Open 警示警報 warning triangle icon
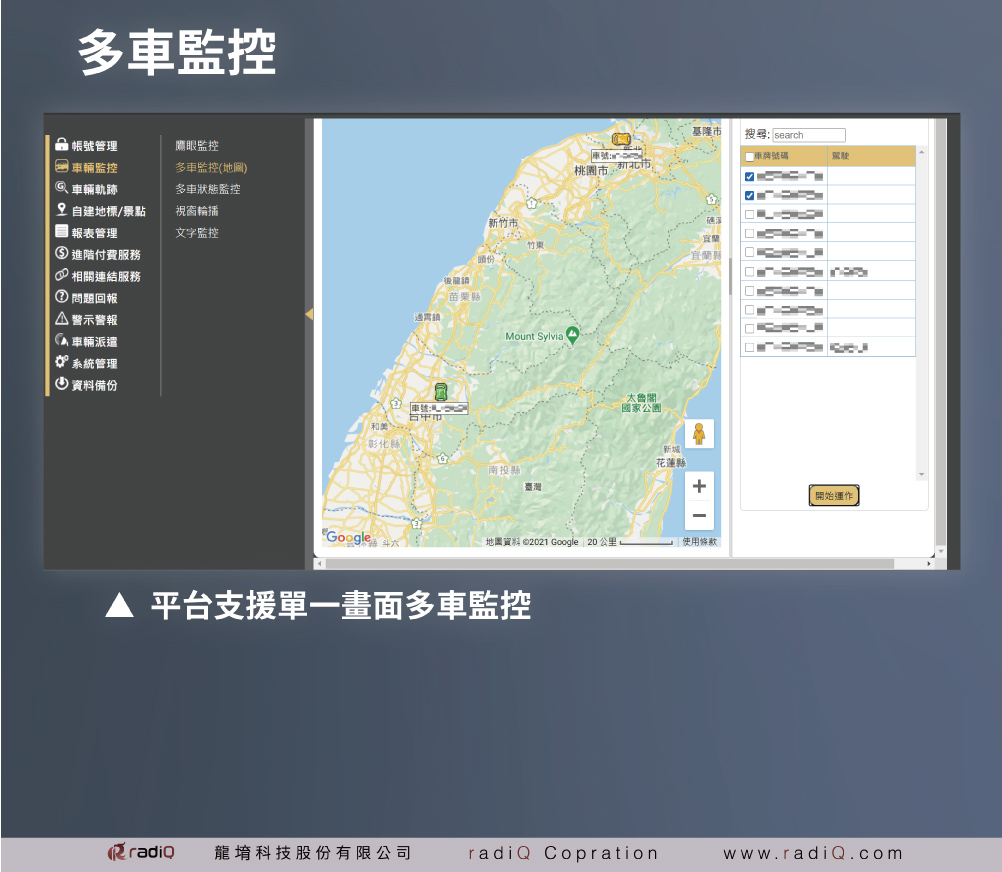This screenshot has width=1002, height=872. coord(61,320)
